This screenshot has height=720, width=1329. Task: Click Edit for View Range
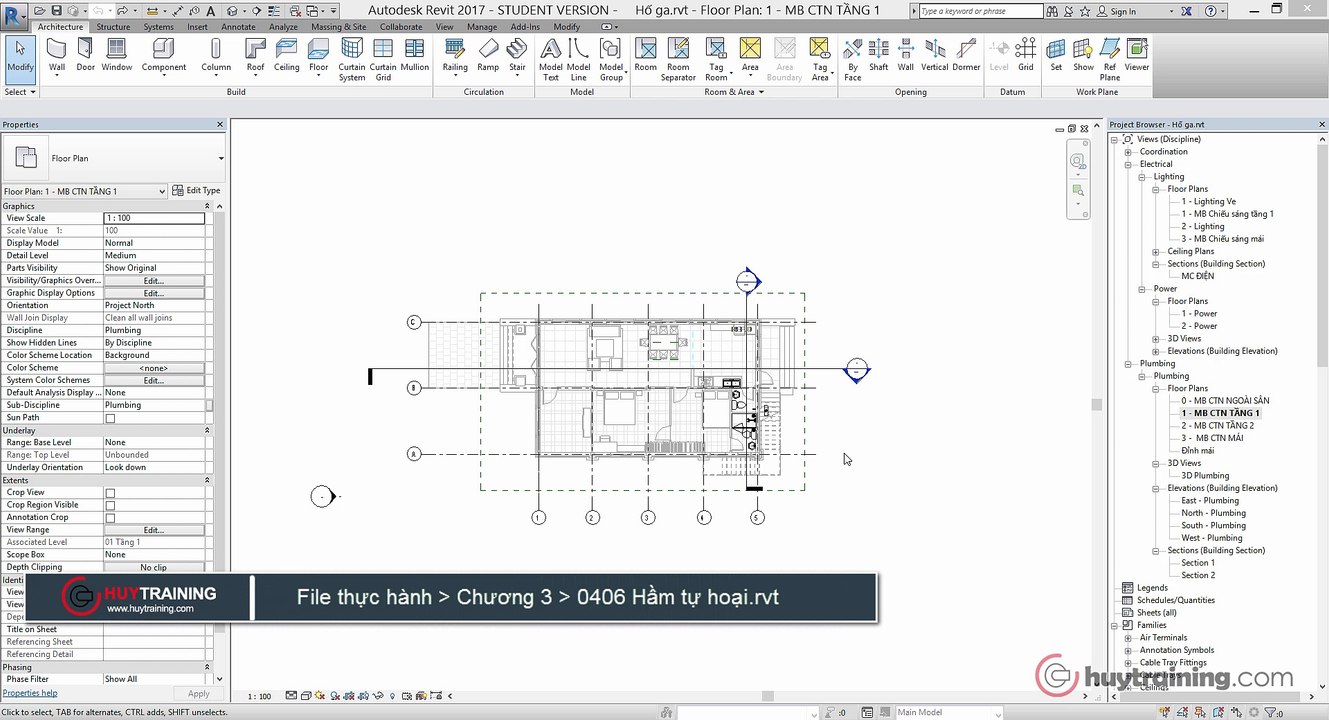(x=153, y=530)
